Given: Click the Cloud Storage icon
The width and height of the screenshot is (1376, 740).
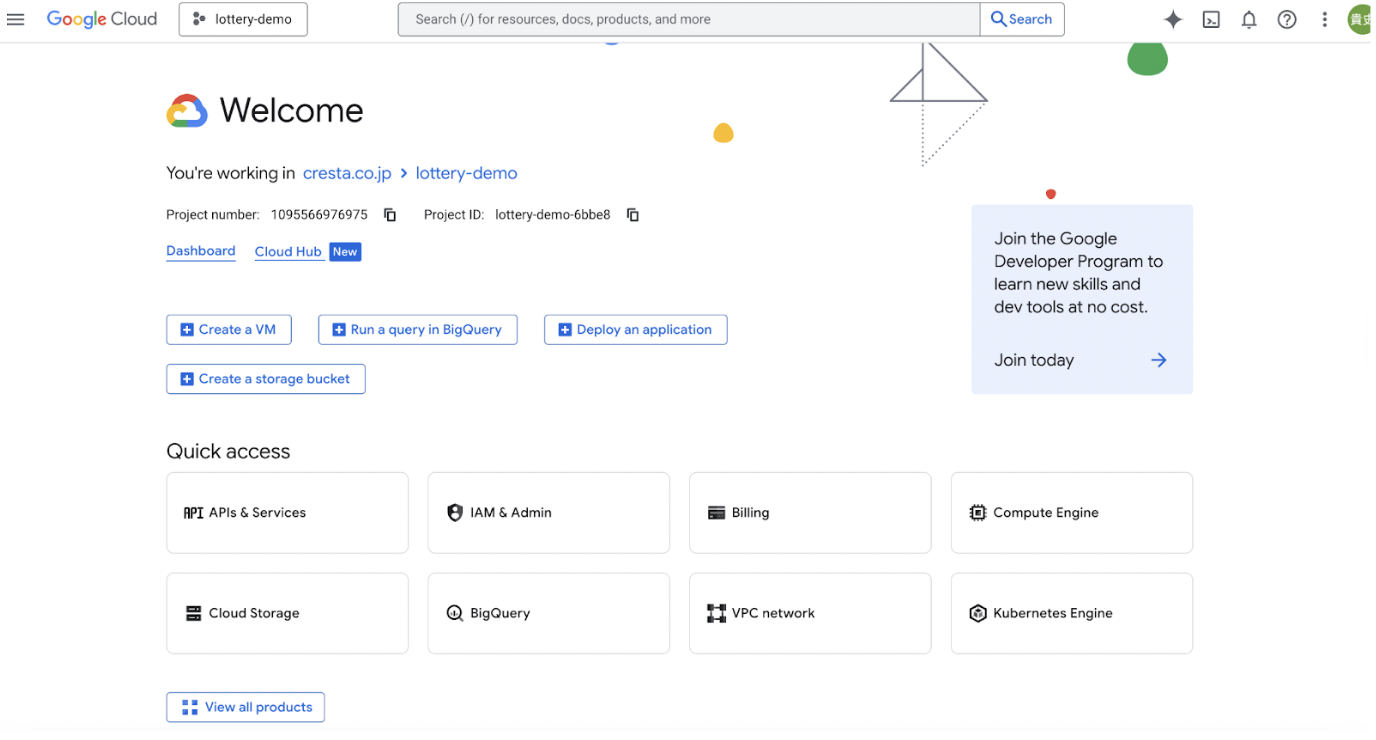Looking at the screenshot, I should pos(194,614).
